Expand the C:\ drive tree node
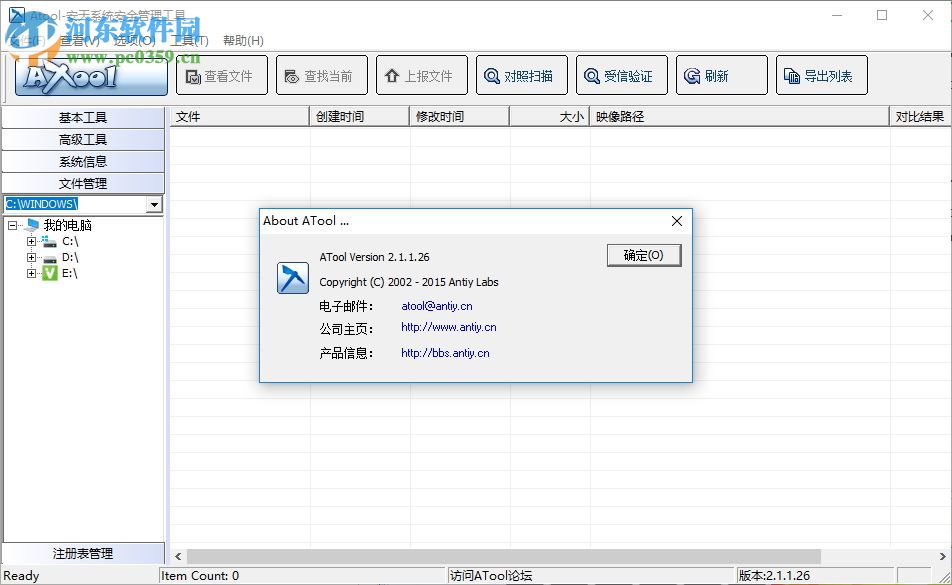 coord(31,241)
